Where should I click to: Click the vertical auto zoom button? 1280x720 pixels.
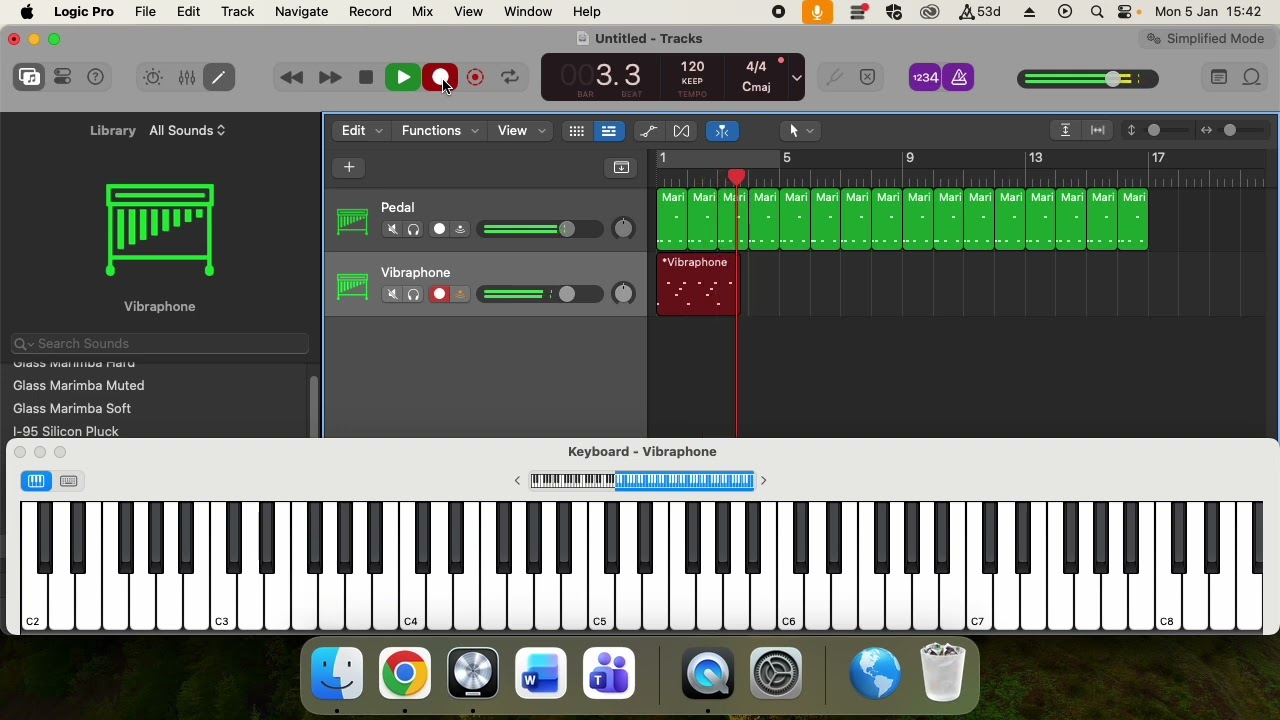[x=1066, y=131]
